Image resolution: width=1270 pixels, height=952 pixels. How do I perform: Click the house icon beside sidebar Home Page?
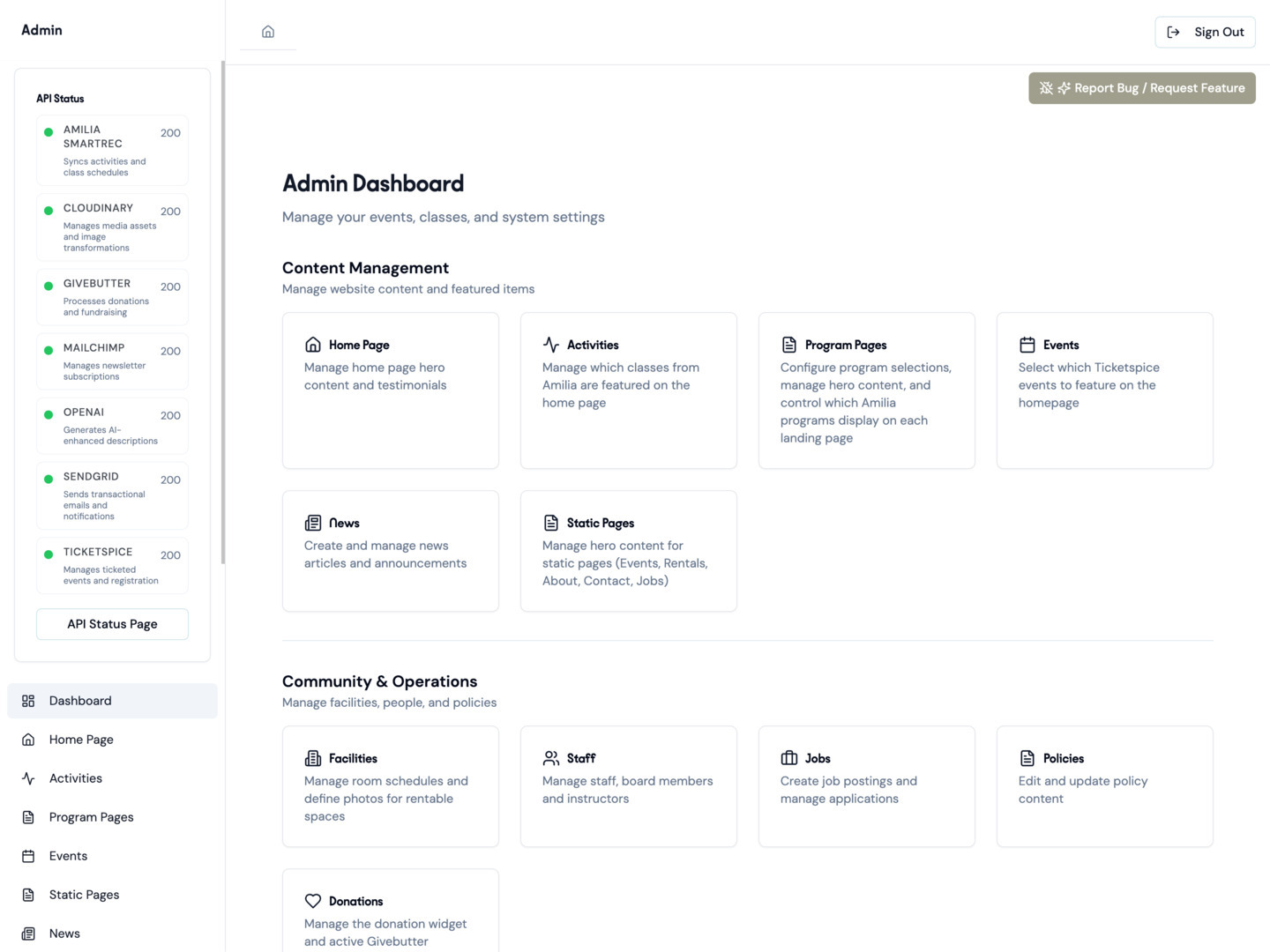[28, 740]
